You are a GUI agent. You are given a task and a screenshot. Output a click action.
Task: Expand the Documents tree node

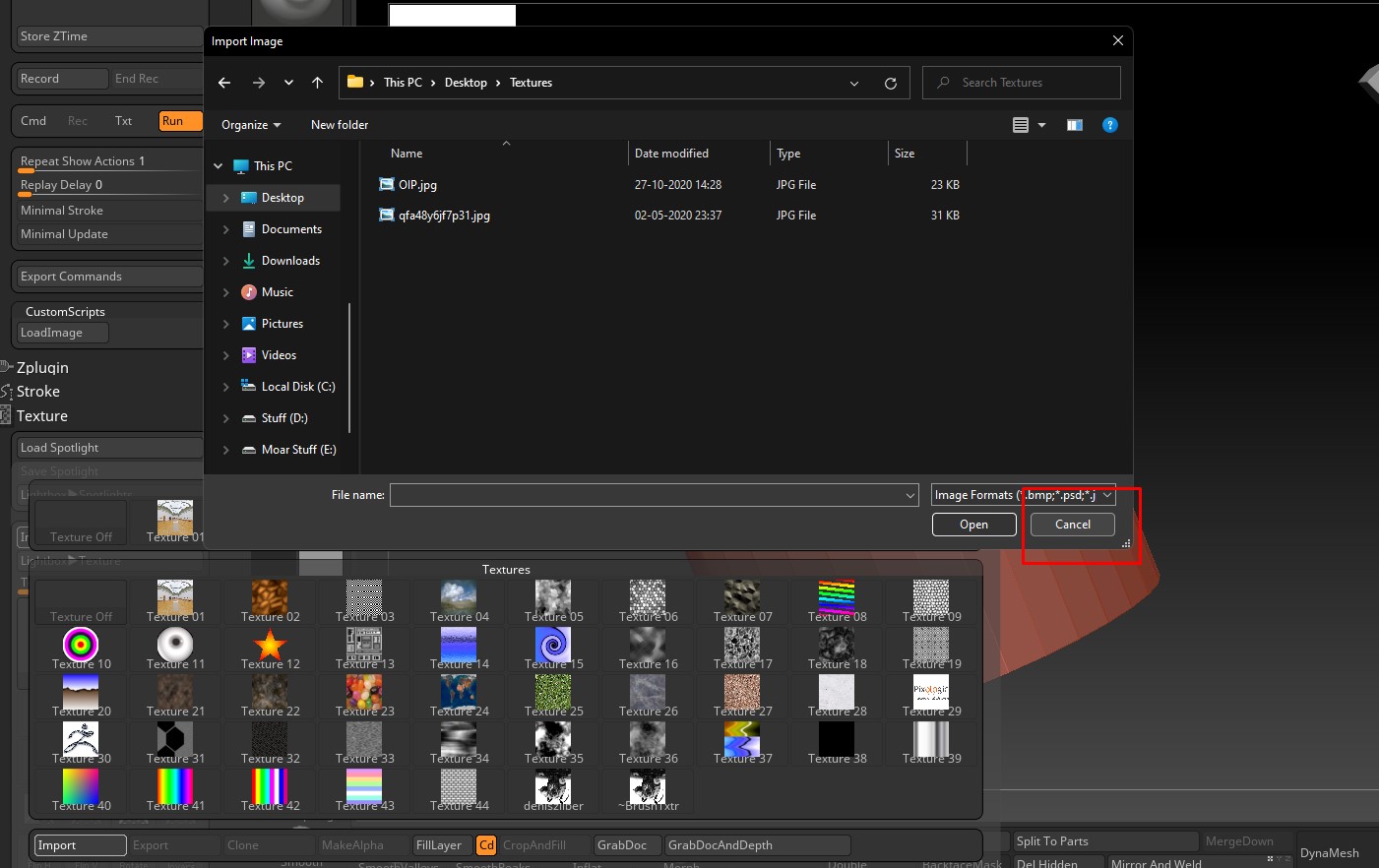point(226,229)
